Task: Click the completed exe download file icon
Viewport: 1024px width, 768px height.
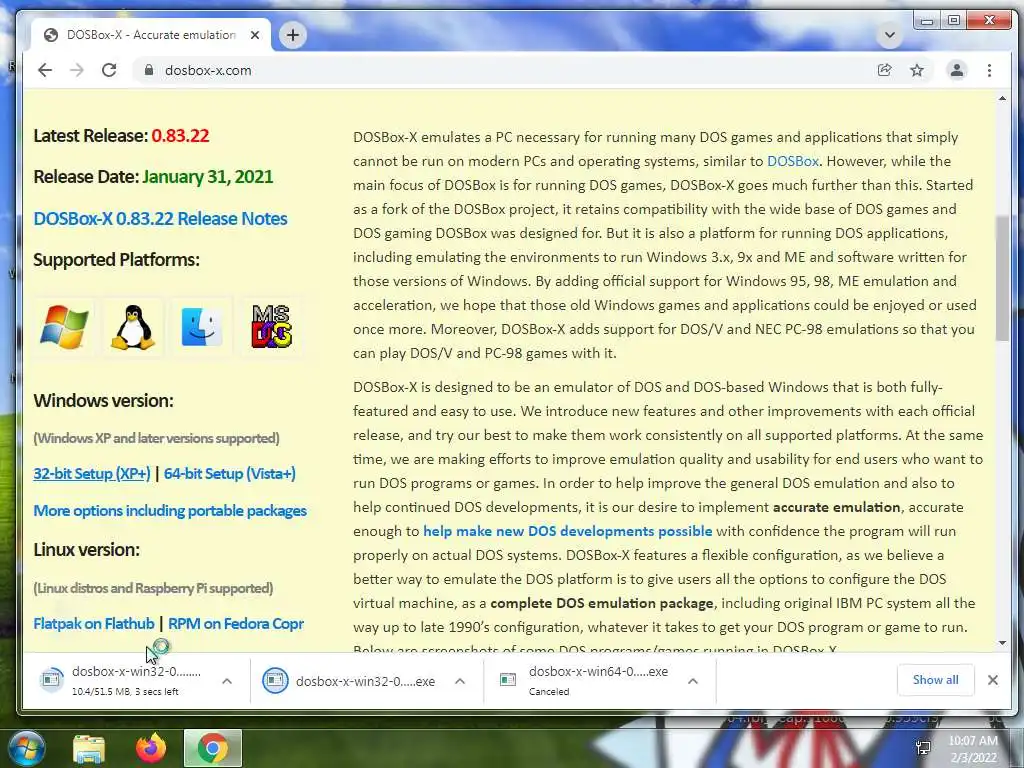Action: click(275, 680)
